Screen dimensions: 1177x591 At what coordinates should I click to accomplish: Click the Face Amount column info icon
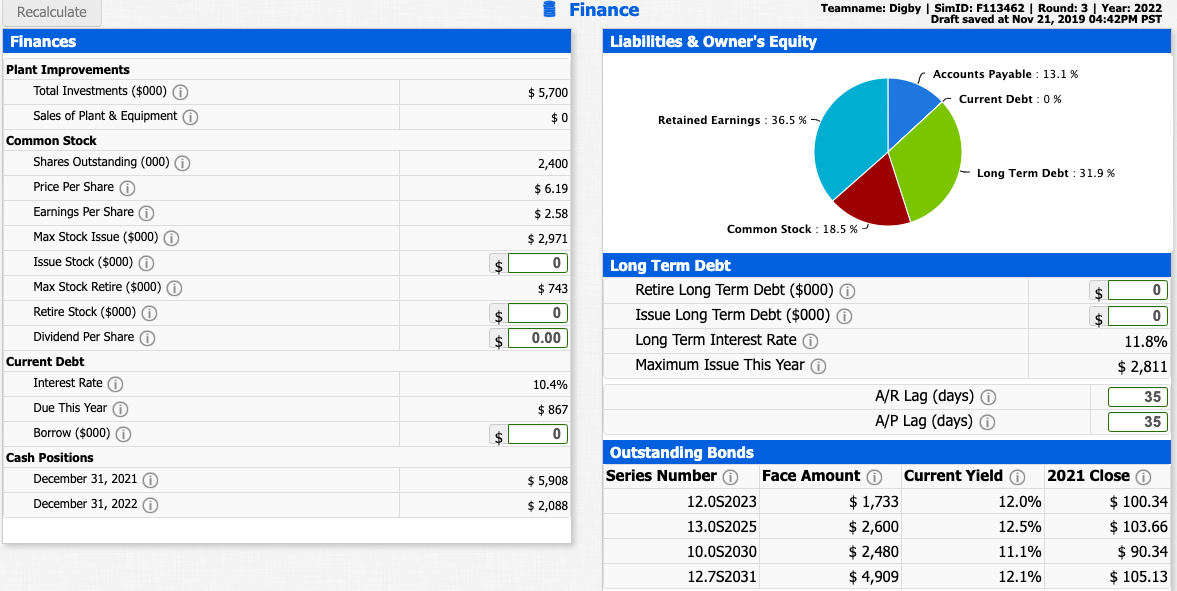(x=877, y=476)
